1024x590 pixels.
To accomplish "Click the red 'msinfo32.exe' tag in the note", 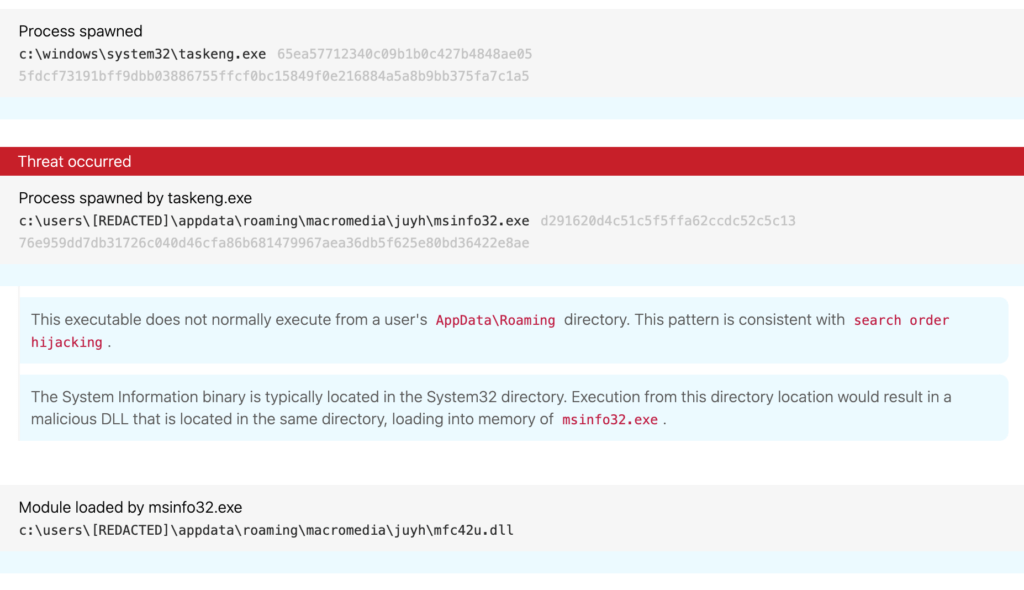I will pos(610,420).
